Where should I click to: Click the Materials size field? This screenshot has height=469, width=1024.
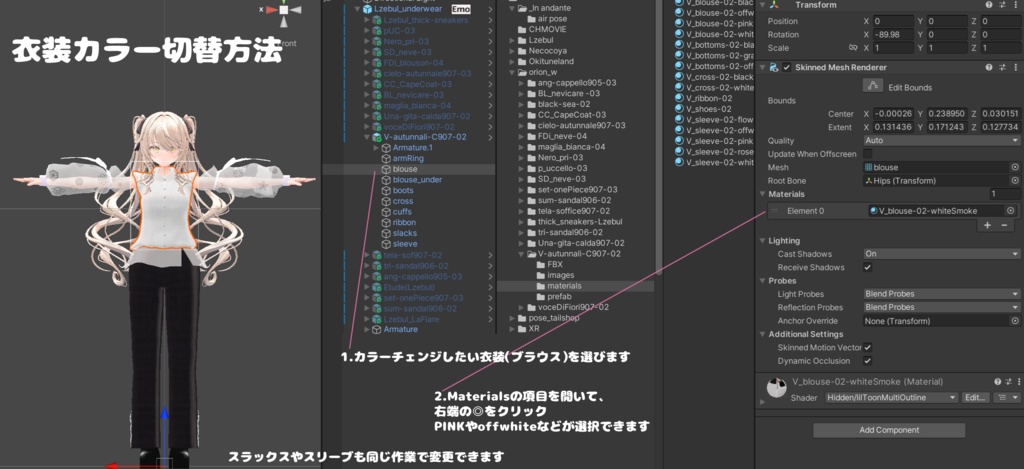click(x=1004, y=195)
